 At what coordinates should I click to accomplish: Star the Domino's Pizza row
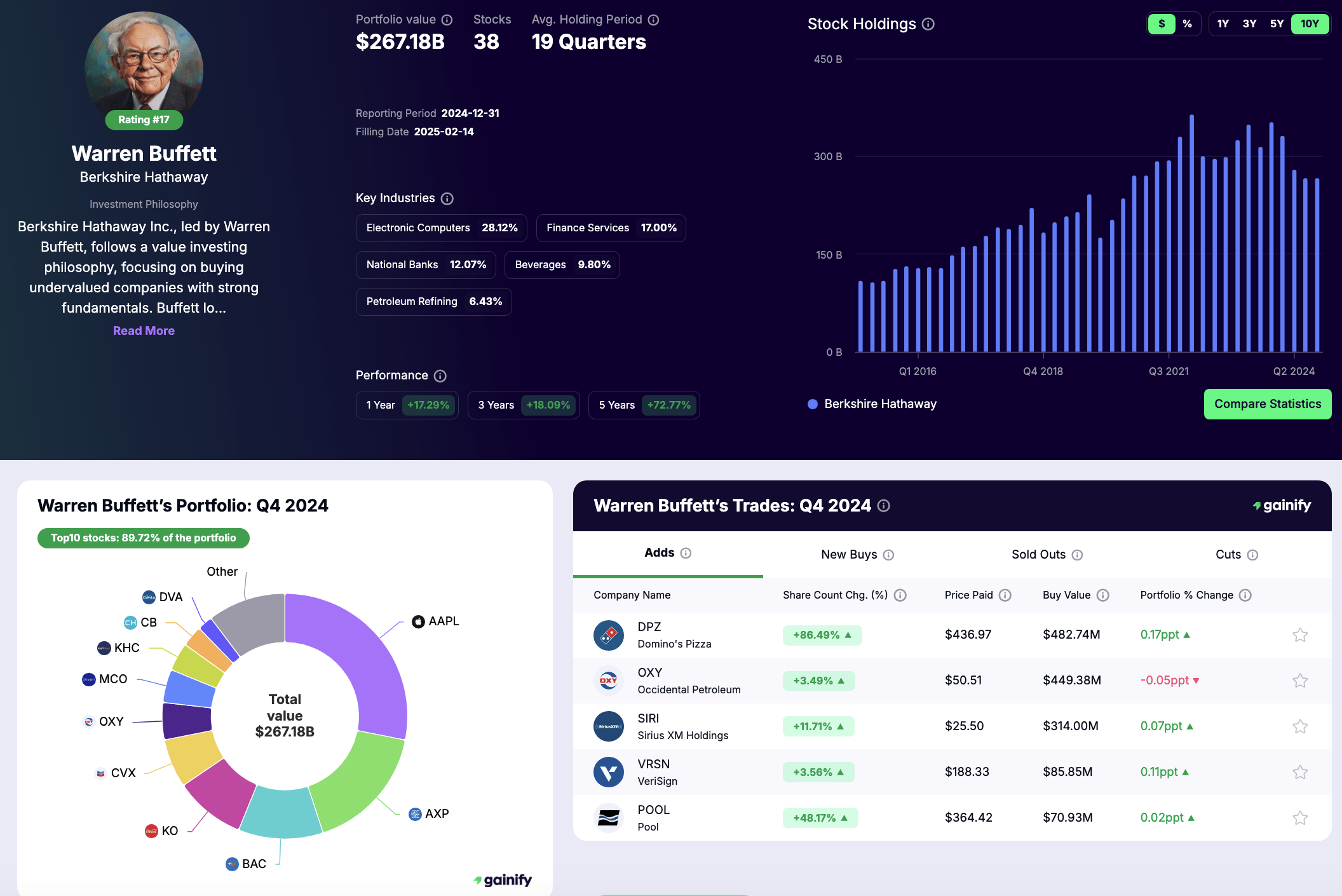(1300, 635)
